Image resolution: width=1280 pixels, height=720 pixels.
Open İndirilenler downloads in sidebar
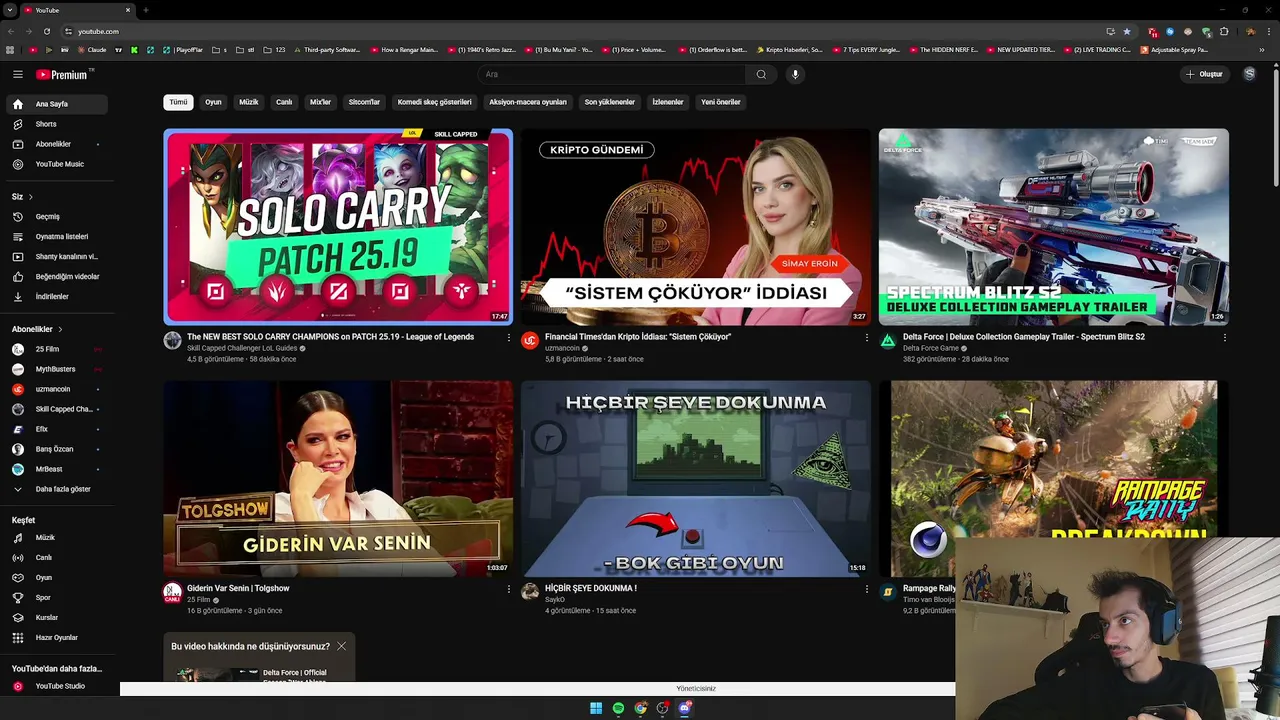click(57, 296)
